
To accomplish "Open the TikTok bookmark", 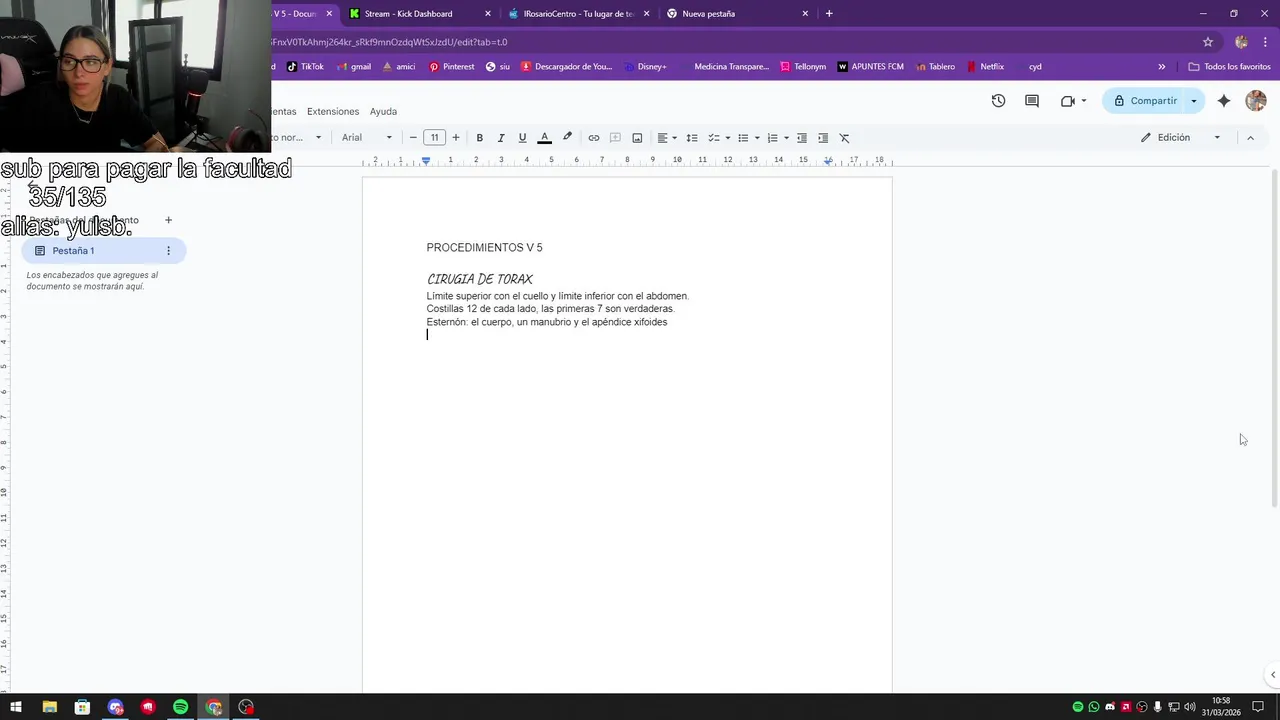I will [305, 67].
